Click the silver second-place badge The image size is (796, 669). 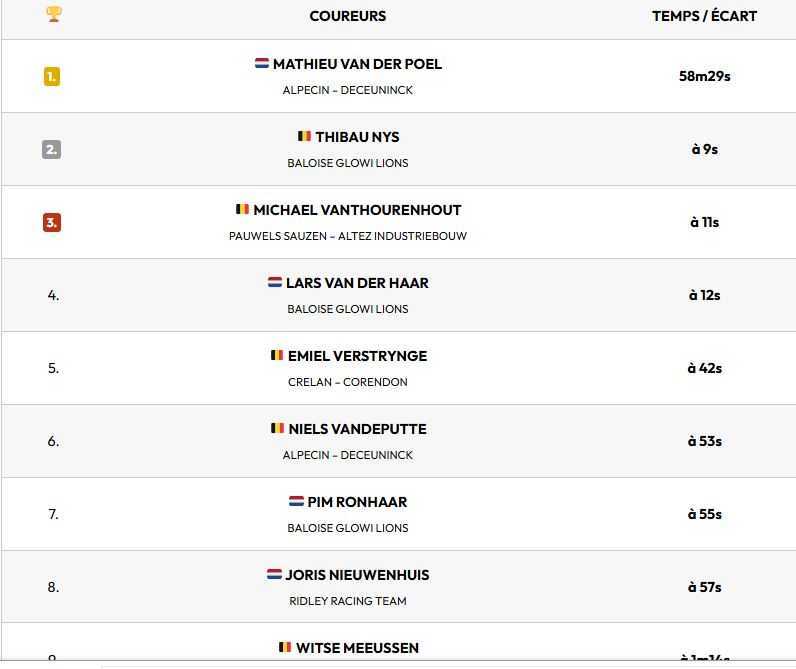52,149
